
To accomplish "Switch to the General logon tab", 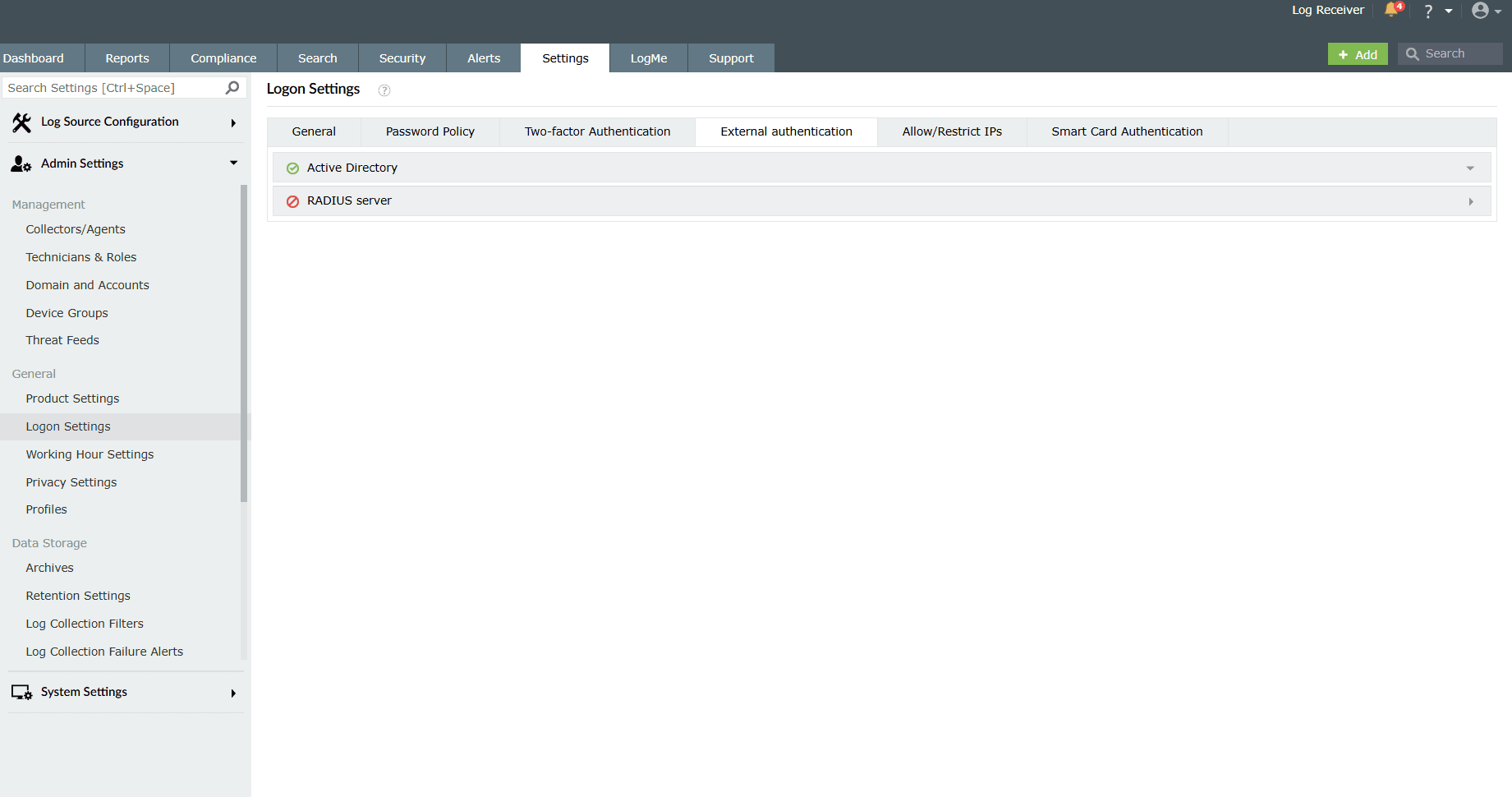I will (314, 132).
